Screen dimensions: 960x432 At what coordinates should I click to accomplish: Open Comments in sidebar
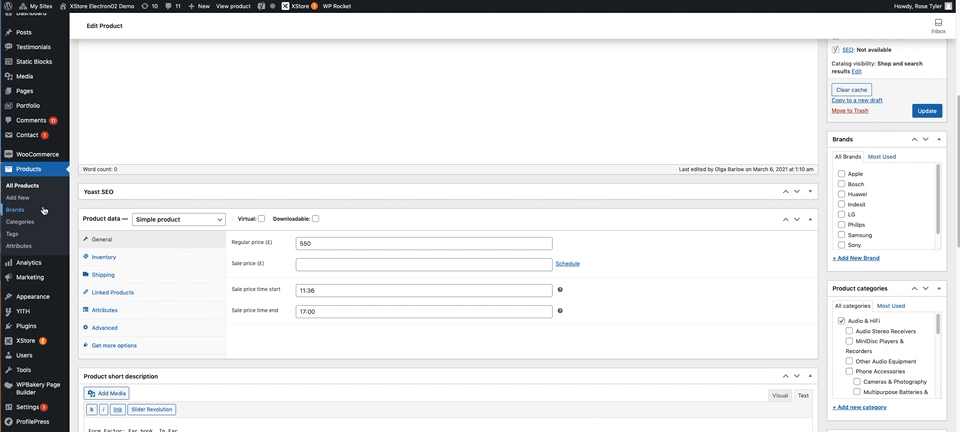(x=31, y=121)
